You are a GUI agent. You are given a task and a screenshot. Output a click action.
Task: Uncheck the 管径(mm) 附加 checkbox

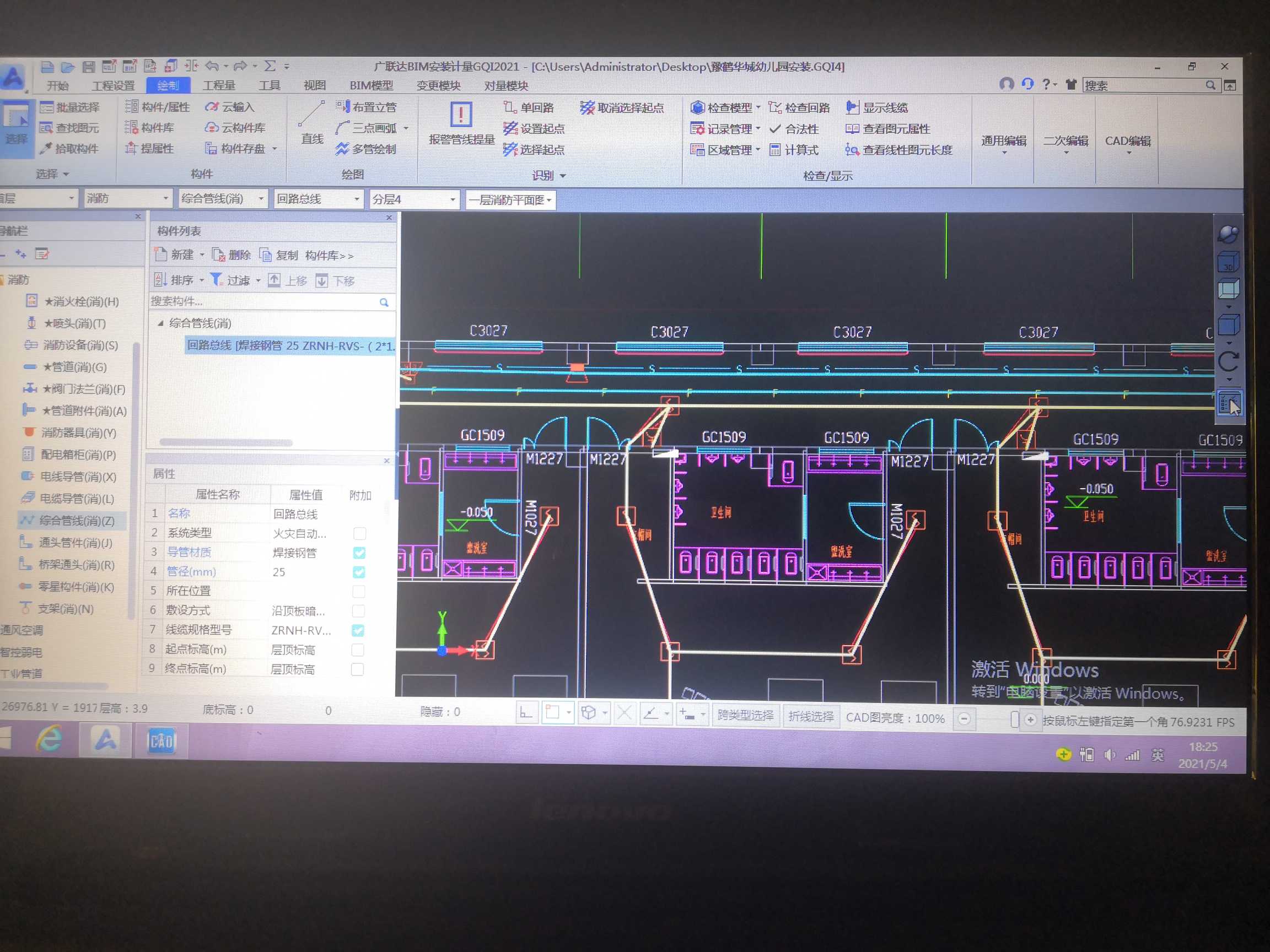[x=359, y=572]
